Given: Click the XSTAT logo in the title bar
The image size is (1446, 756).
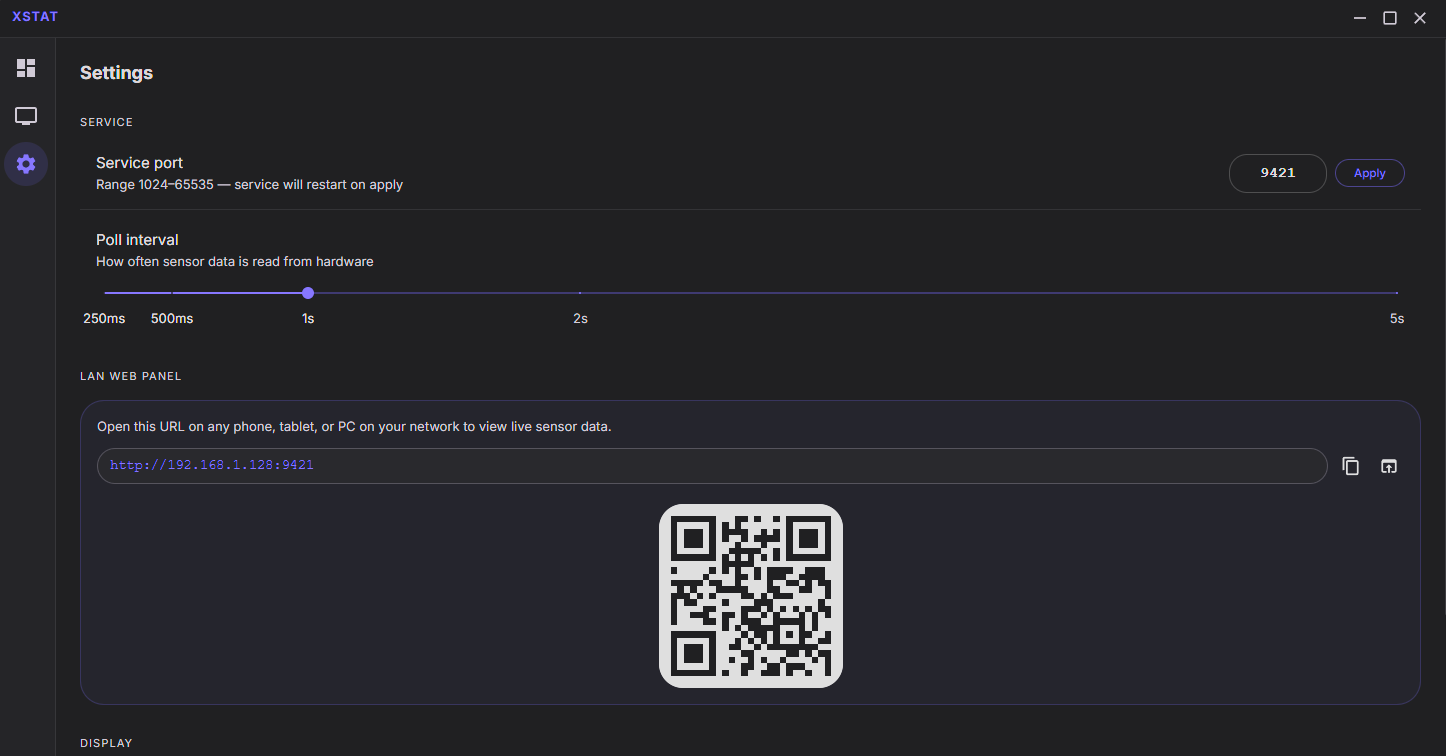Looking at the screenshot, I should (x=35, y=16).
